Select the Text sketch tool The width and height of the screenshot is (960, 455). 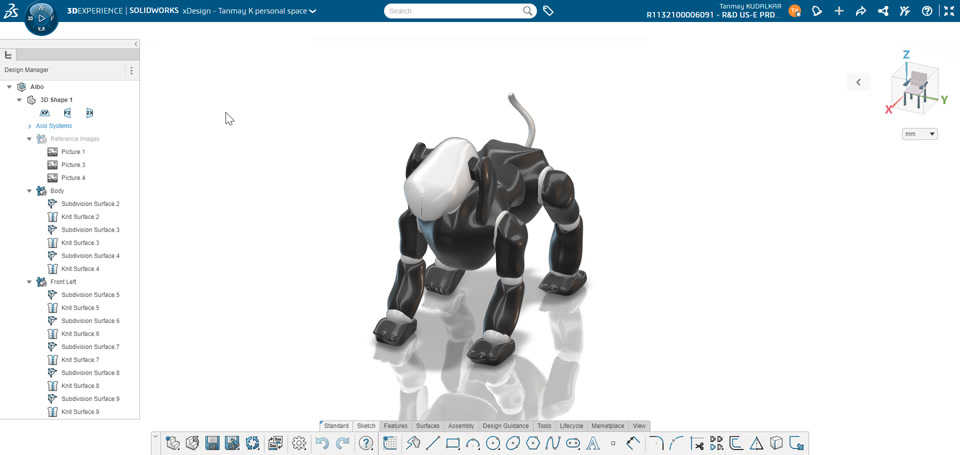coord(592,443)
